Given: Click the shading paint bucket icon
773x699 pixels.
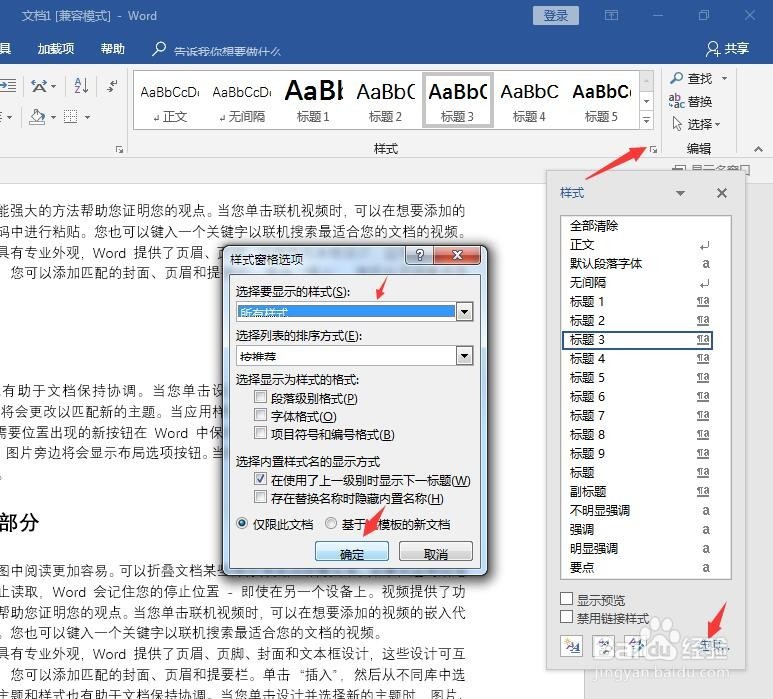Looking at the screenshot, I should (x=37, y=117).
